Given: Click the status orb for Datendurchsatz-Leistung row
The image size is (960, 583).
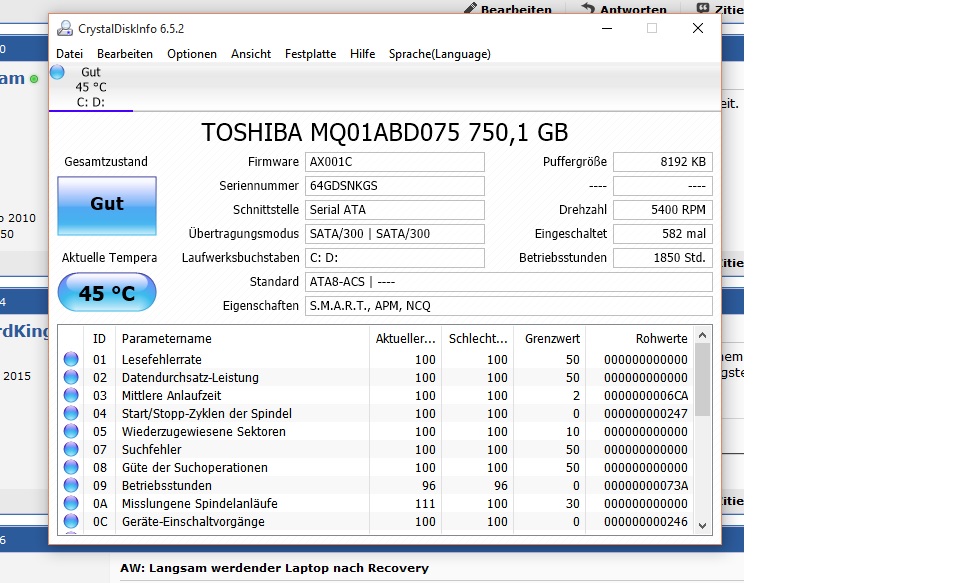Looking at the screenshot, I should tap(71, 377).
